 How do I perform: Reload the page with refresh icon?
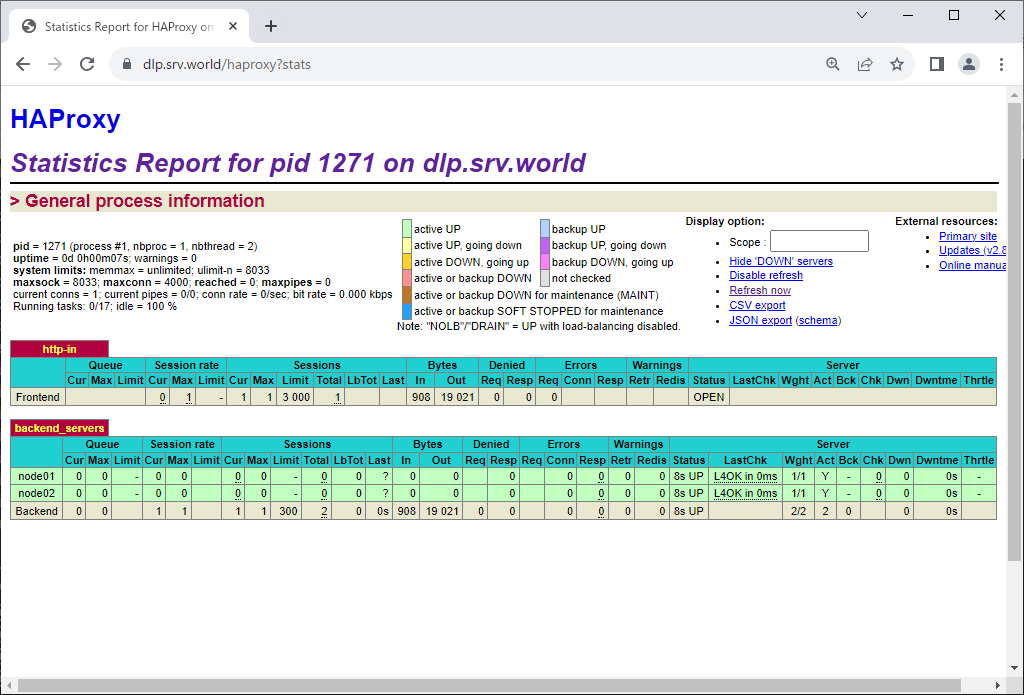pyautogui.click(x=87, y=64)
